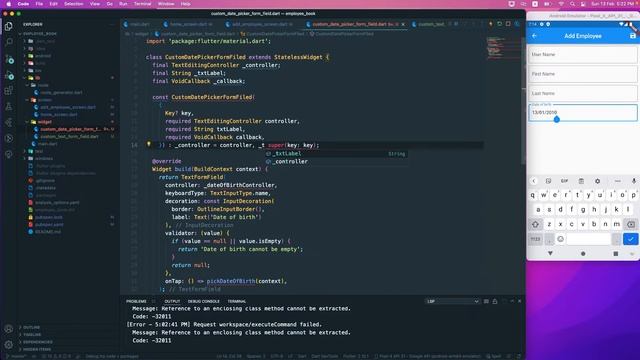This screenshot has width=640, height=360.
Task: Tap the GIF button on the emulator keyboard
Action: [x=564, y=181]
